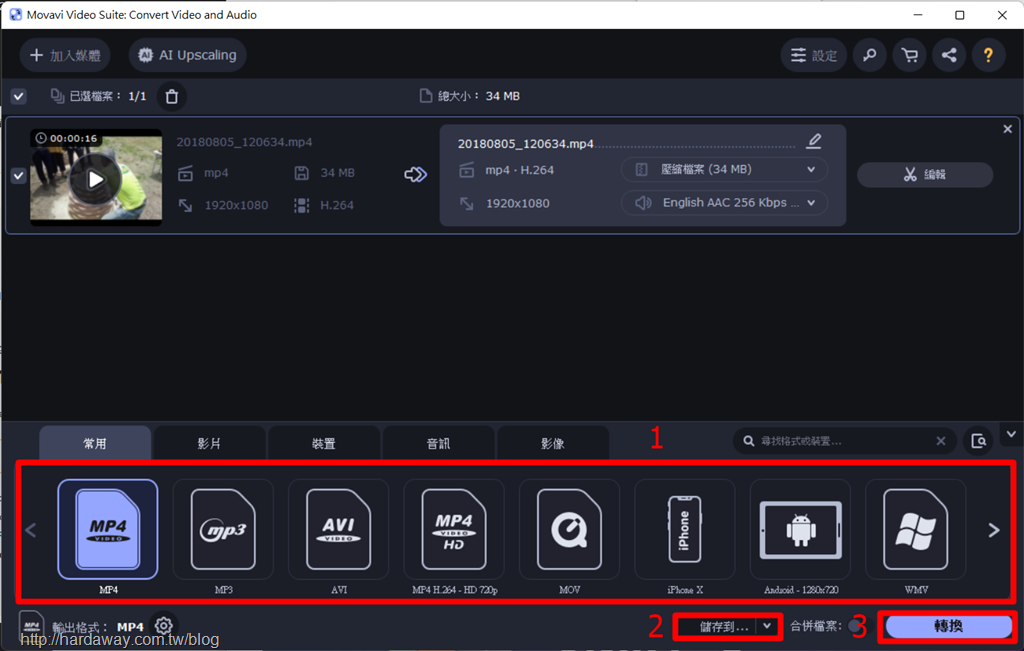Open help with the question mark icon
Screen dimensions: 1024x651
[x=989, y=56]
